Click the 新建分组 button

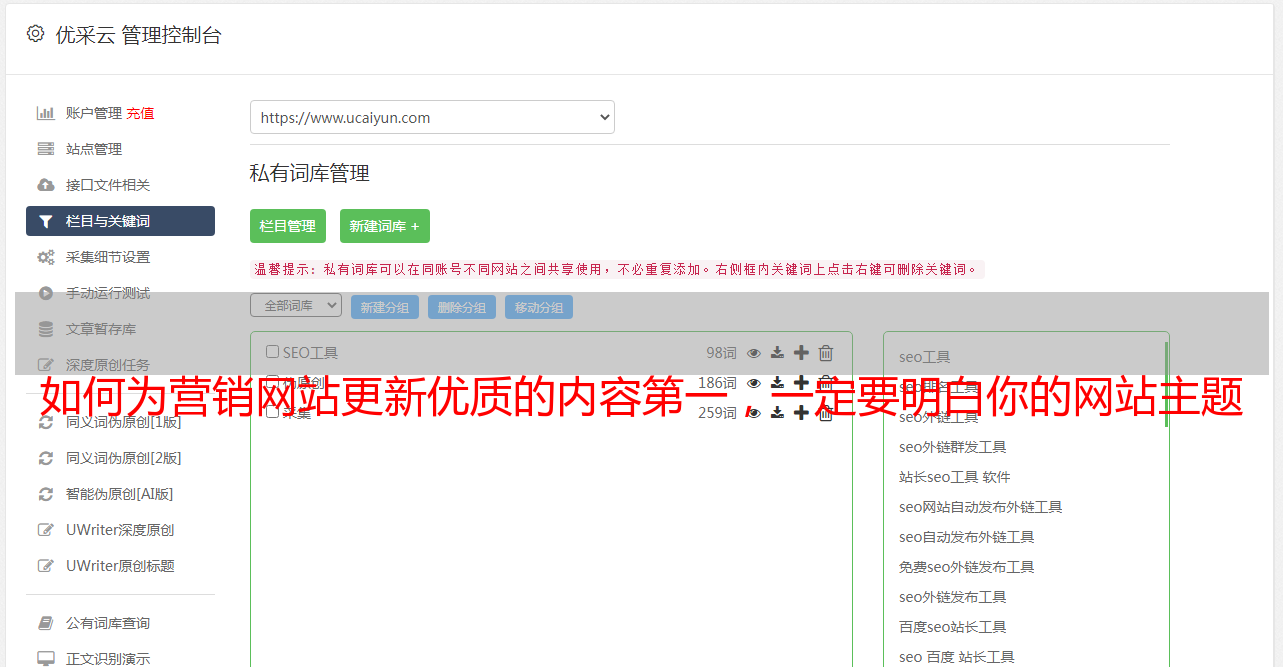pyautogui.click(x=385, y=307)
